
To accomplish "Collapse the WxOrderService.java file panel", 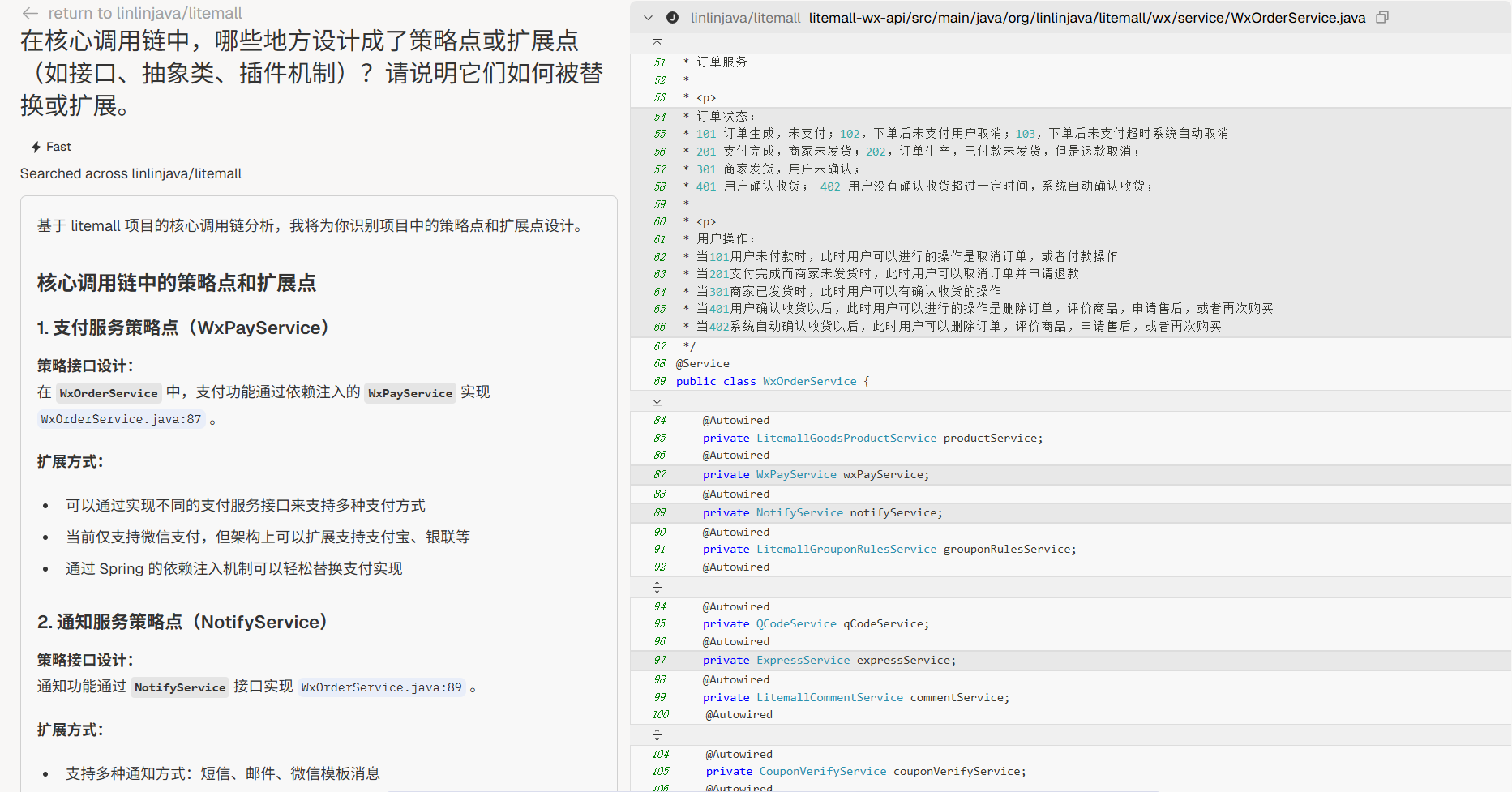I will coord(648,18).
